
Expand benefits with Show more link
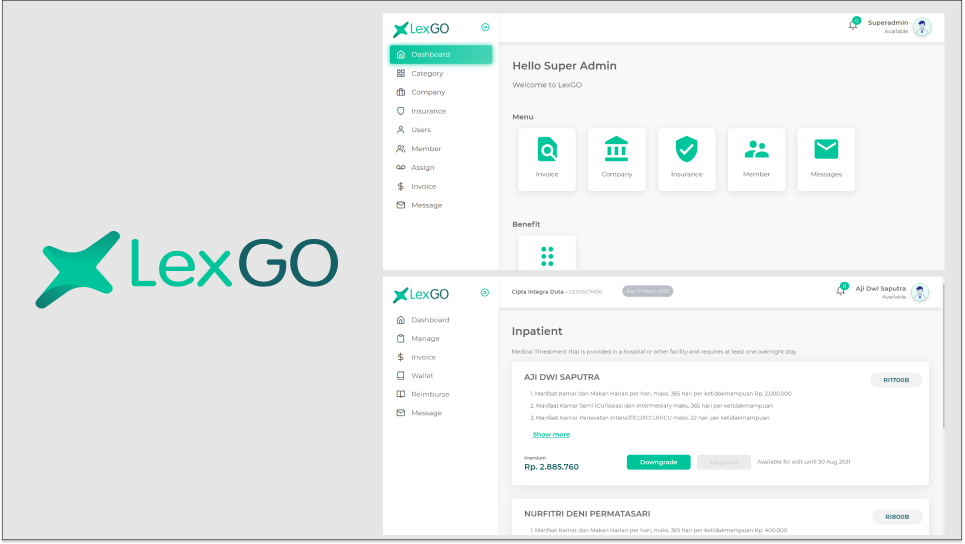click(551, 434)
